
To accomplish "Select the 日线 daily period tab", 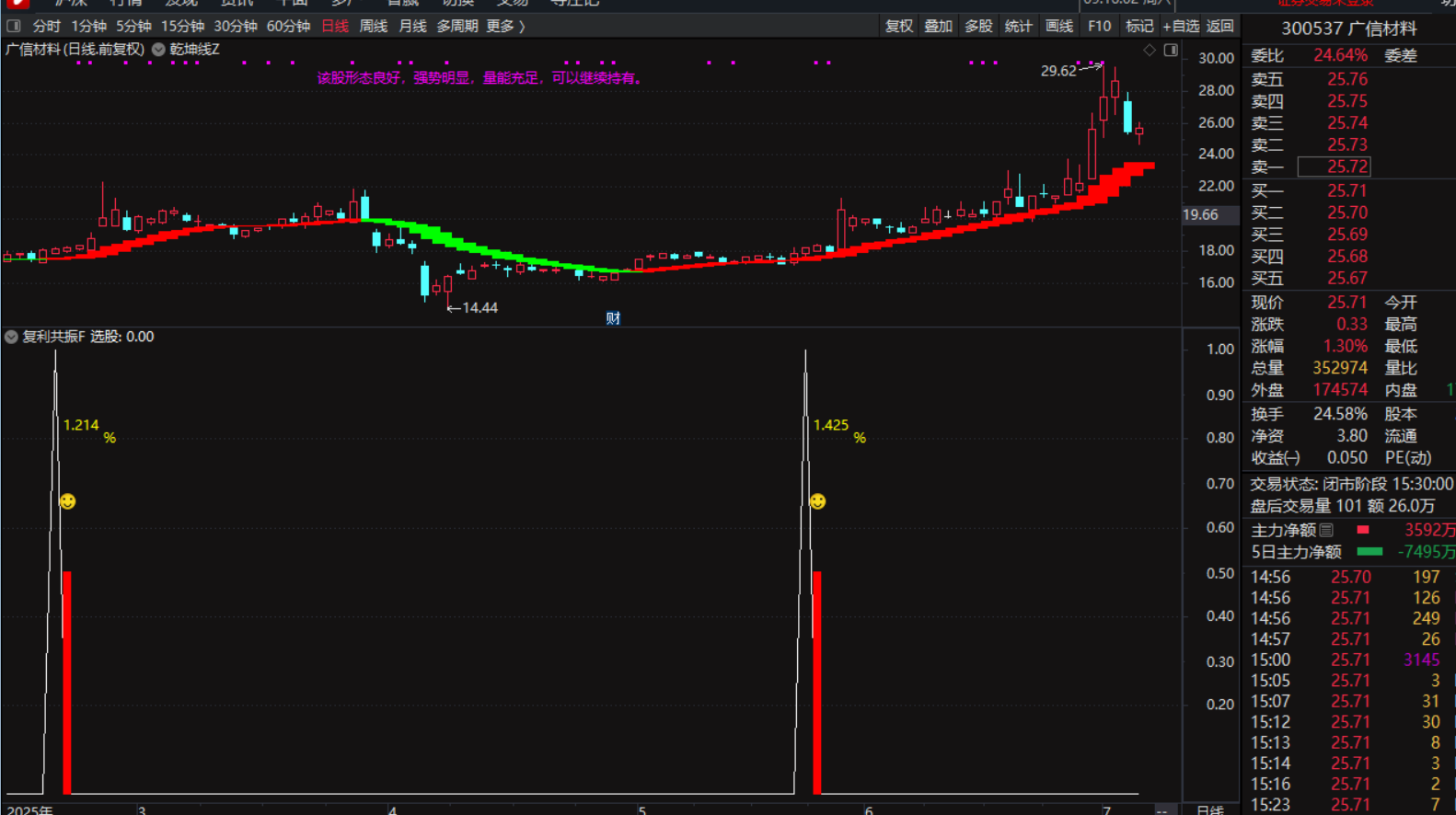I will coord(335,26).
